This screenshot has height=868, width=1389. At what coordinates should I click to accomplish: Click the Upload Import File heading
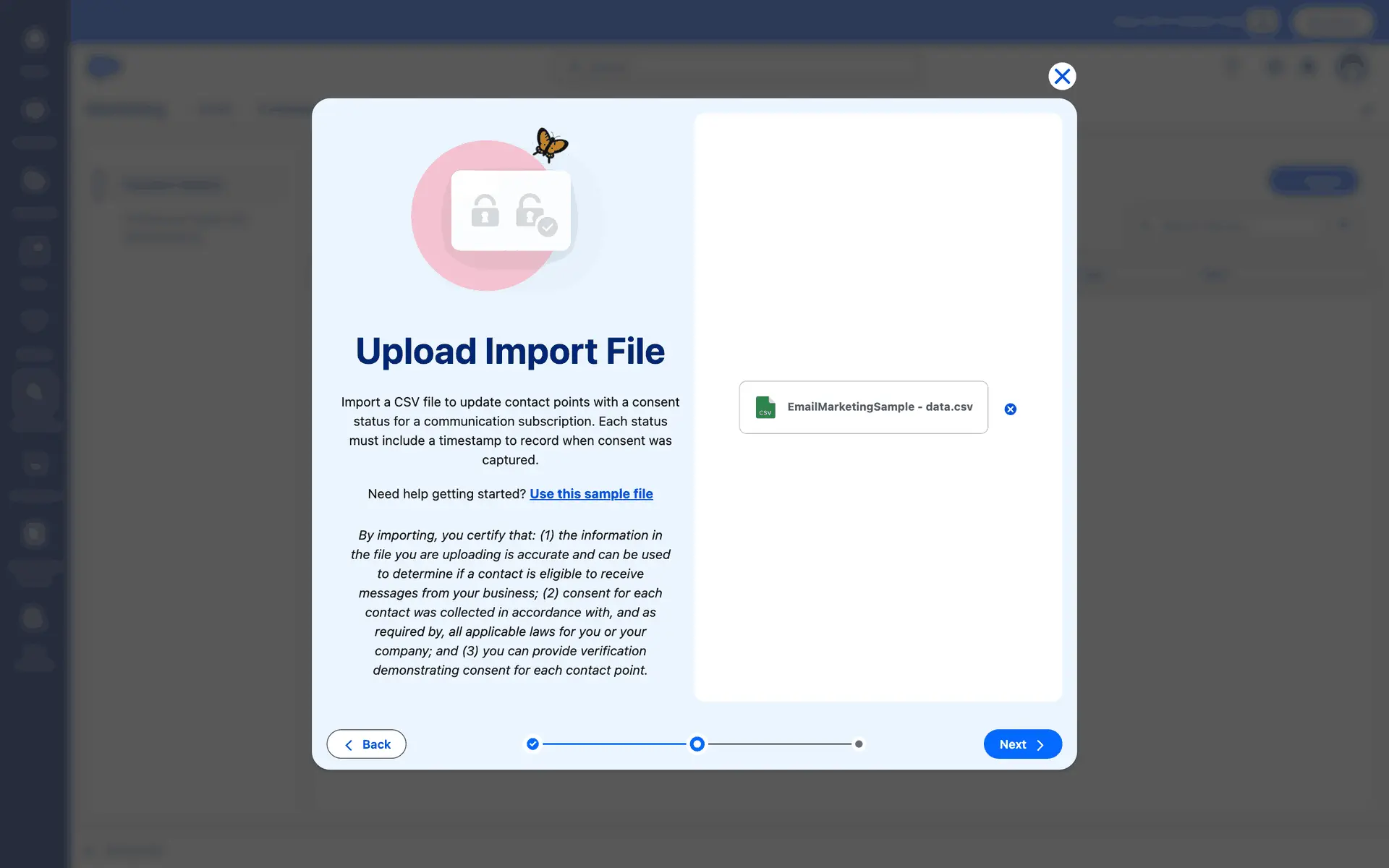point(510,352)
